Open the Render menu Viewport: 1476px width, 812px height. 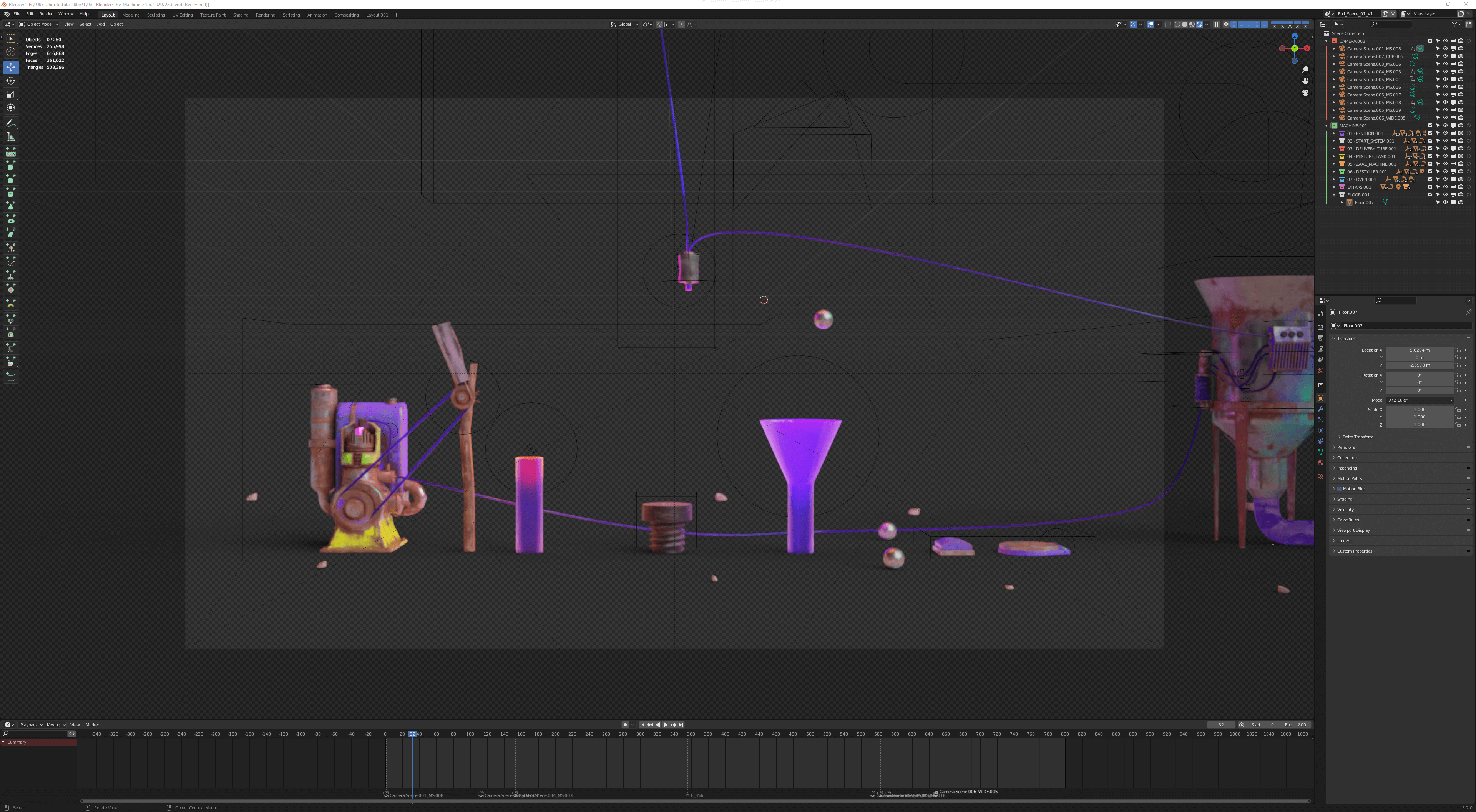click(x=46, y=14)
